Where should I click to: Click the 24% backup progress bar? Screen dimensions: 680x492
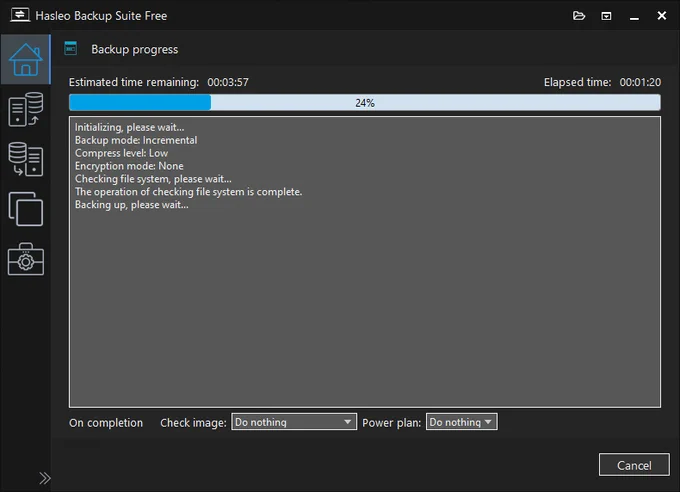click(365, 103)
